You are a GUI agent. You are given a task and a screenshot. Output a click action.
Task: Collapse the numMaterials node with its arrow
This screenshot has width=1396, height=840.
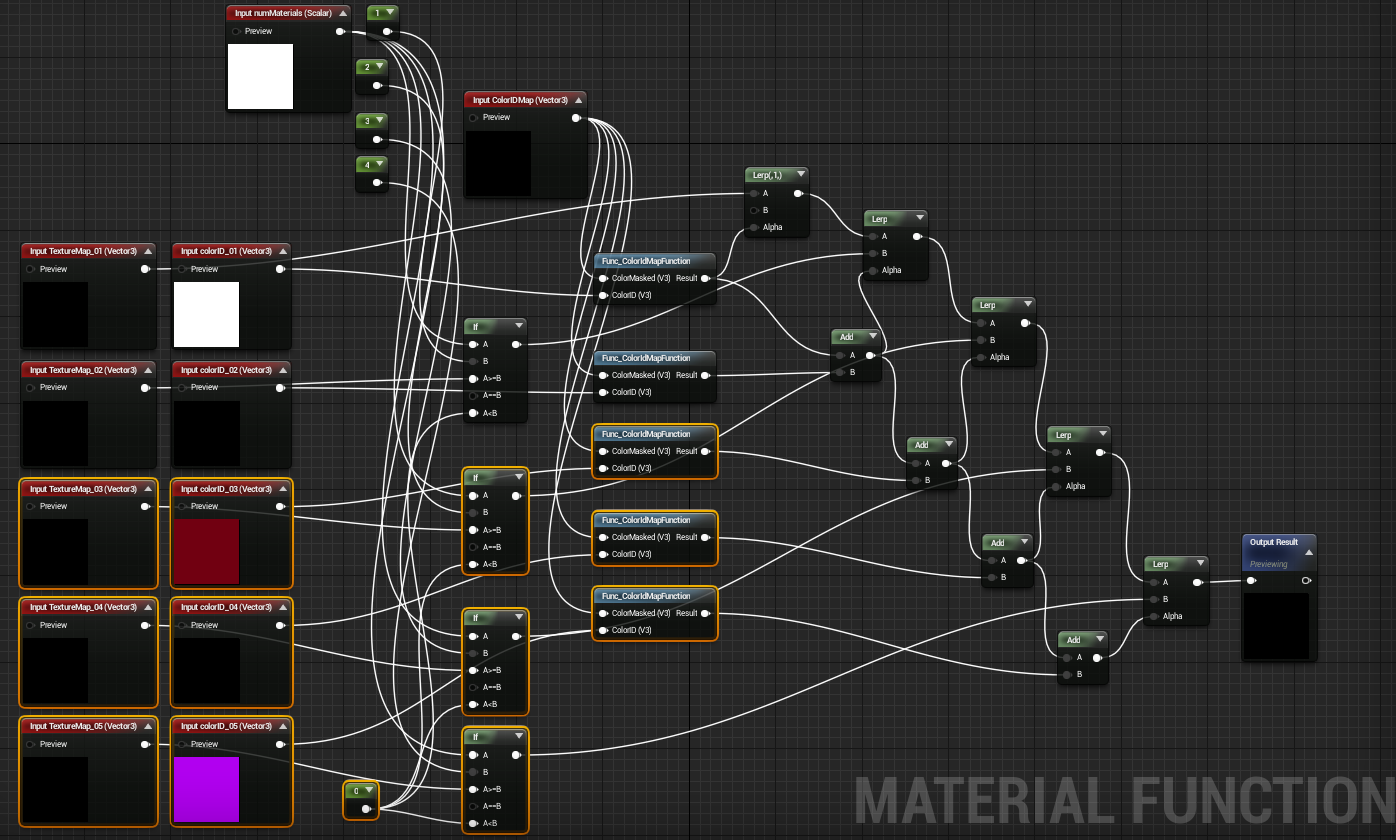343,14
